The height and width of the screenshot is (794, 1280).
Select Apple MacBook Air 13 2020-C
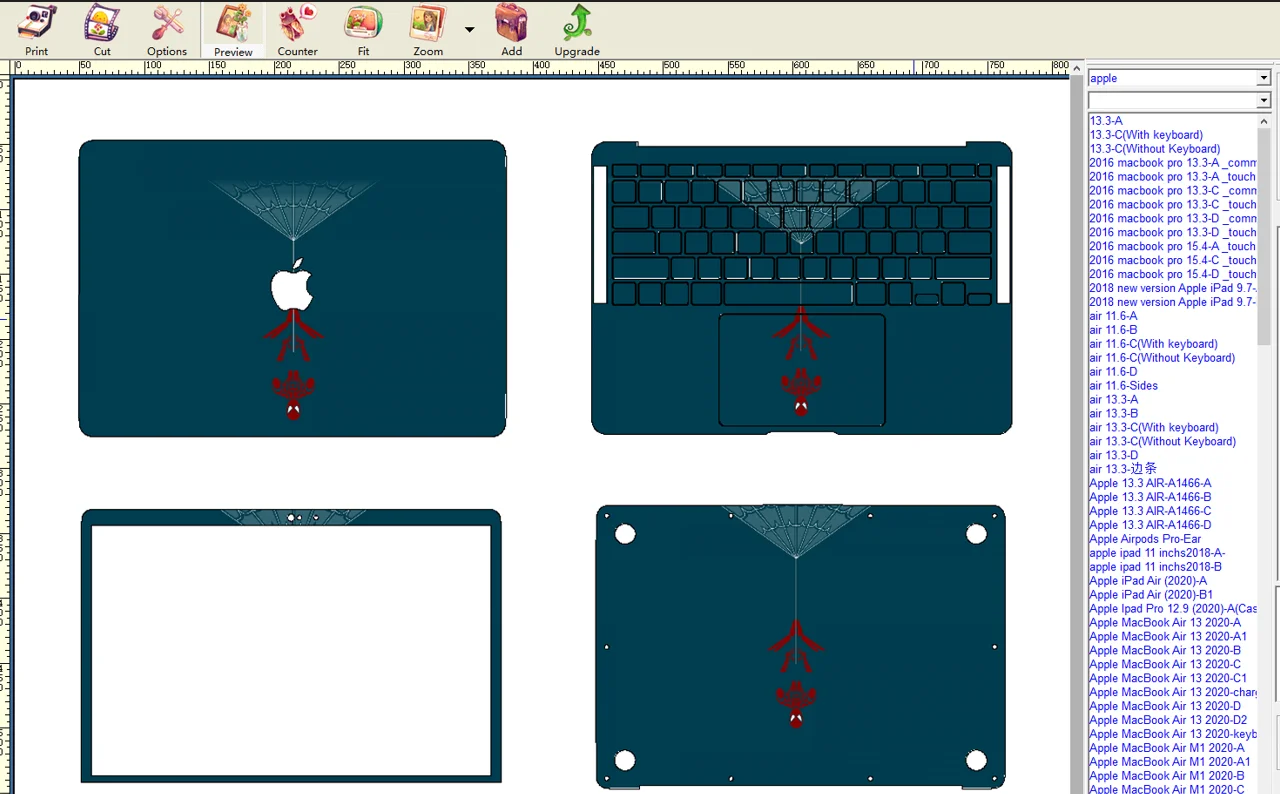coord(1165,665)
